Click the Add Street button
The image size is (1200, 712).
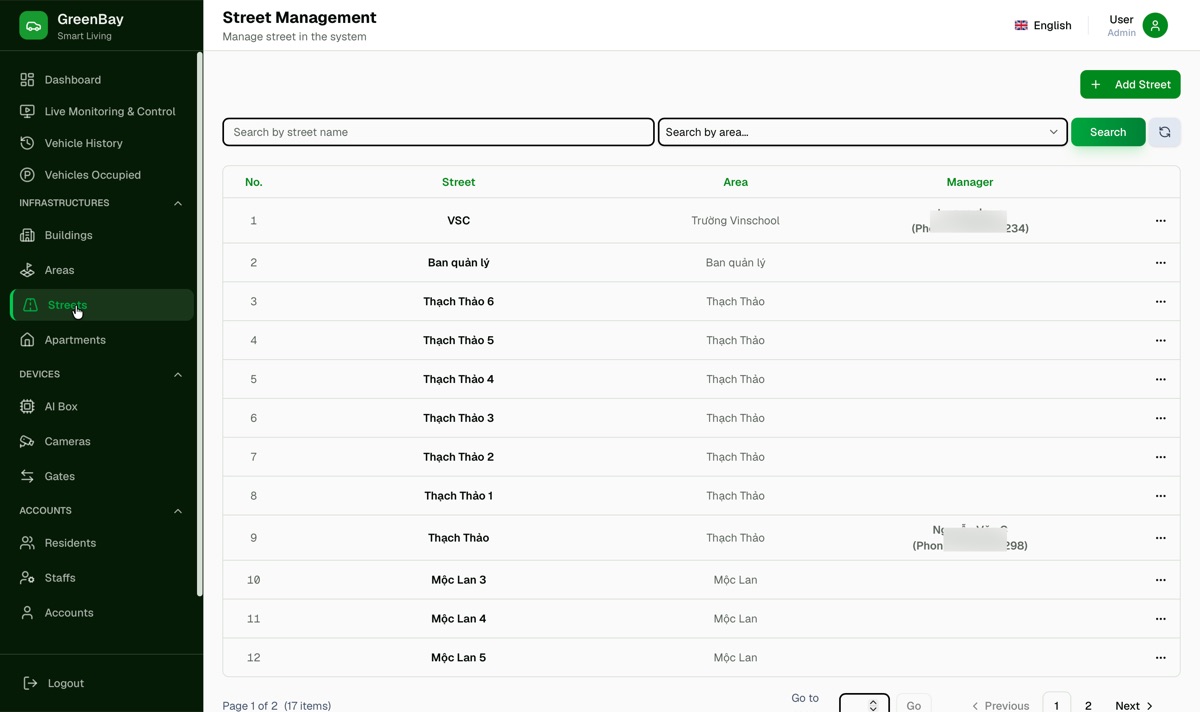1130,85
